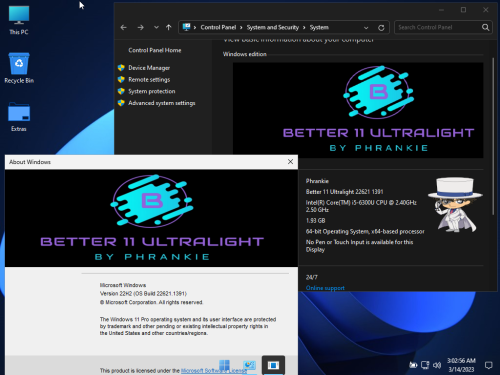Open taskbar clock showing 3:02:56 AM
This screenshot has width=500, height=375.
[461, 365]
